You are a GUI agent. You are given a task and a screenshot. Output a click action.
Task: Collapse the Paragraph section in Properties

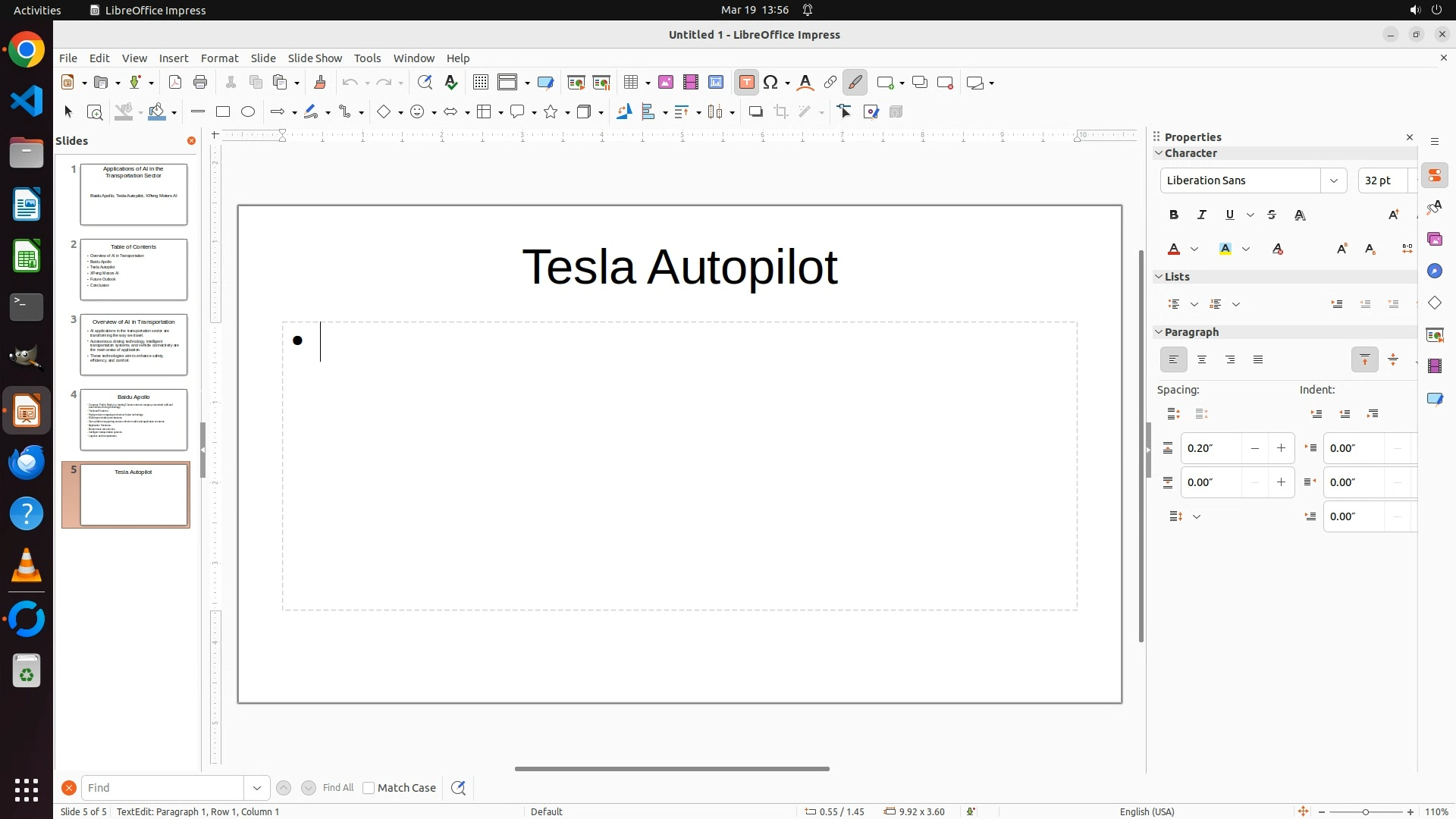click(1159, 332)
